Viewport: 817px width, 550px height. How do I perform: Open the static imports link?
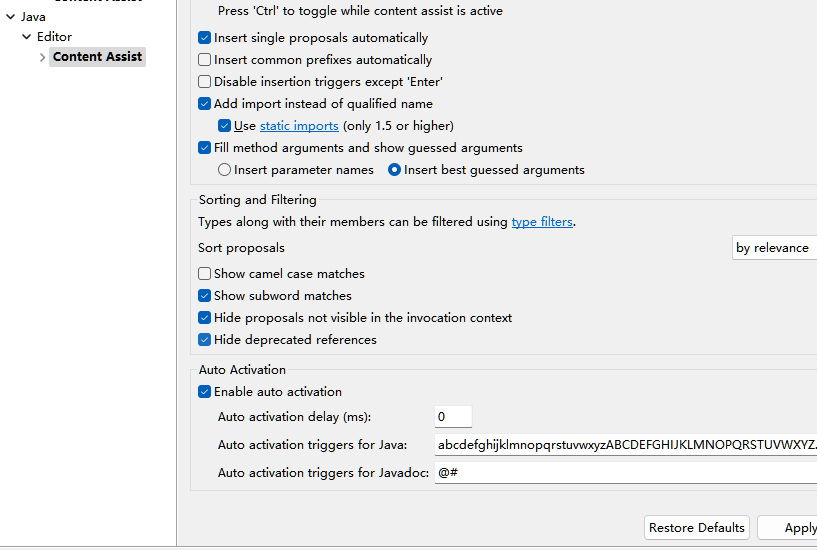(x=299, y=126)
